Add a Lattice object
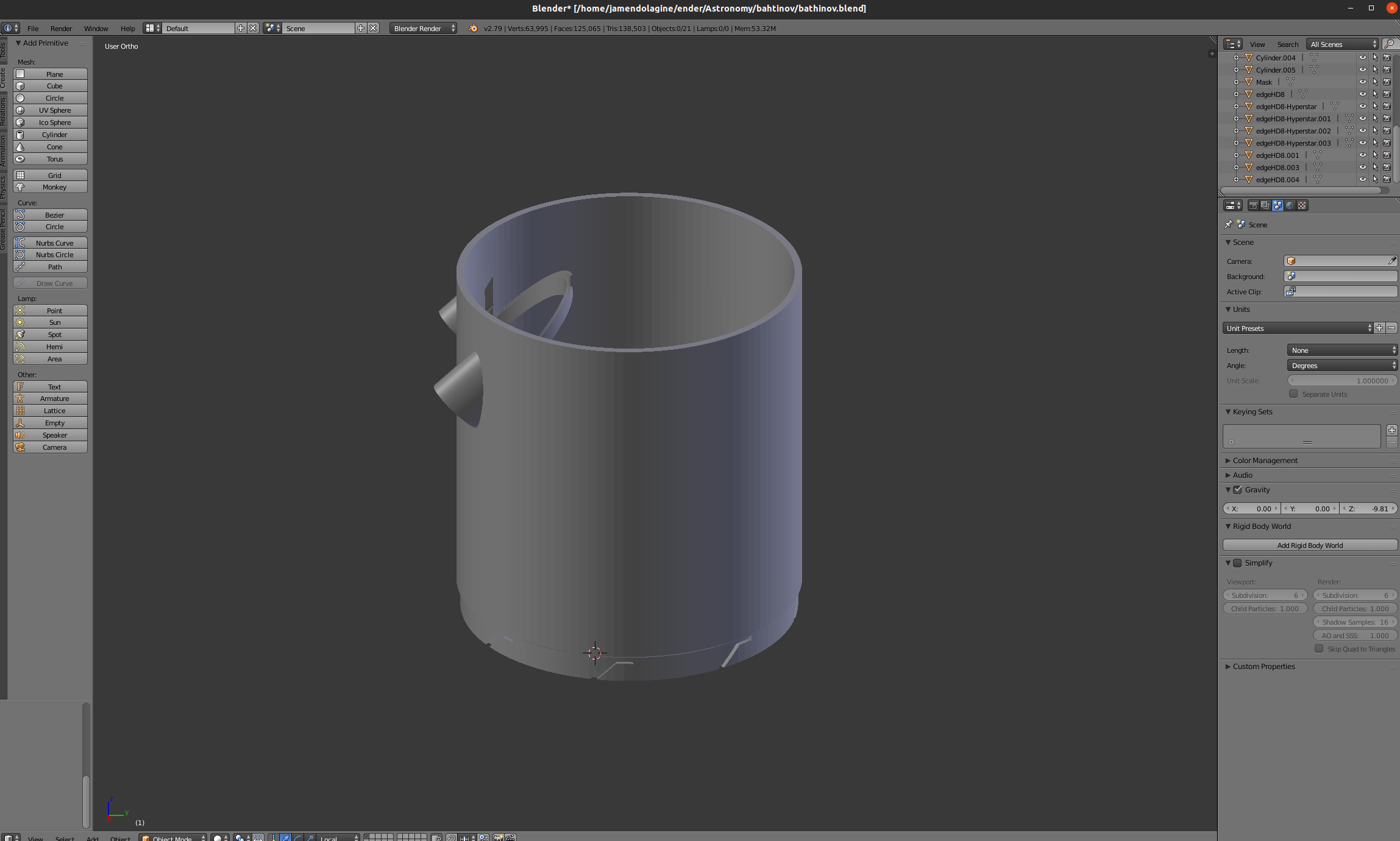Image resolution: width=1400 pixels, height=841 pixels. [x=50, y=411]
